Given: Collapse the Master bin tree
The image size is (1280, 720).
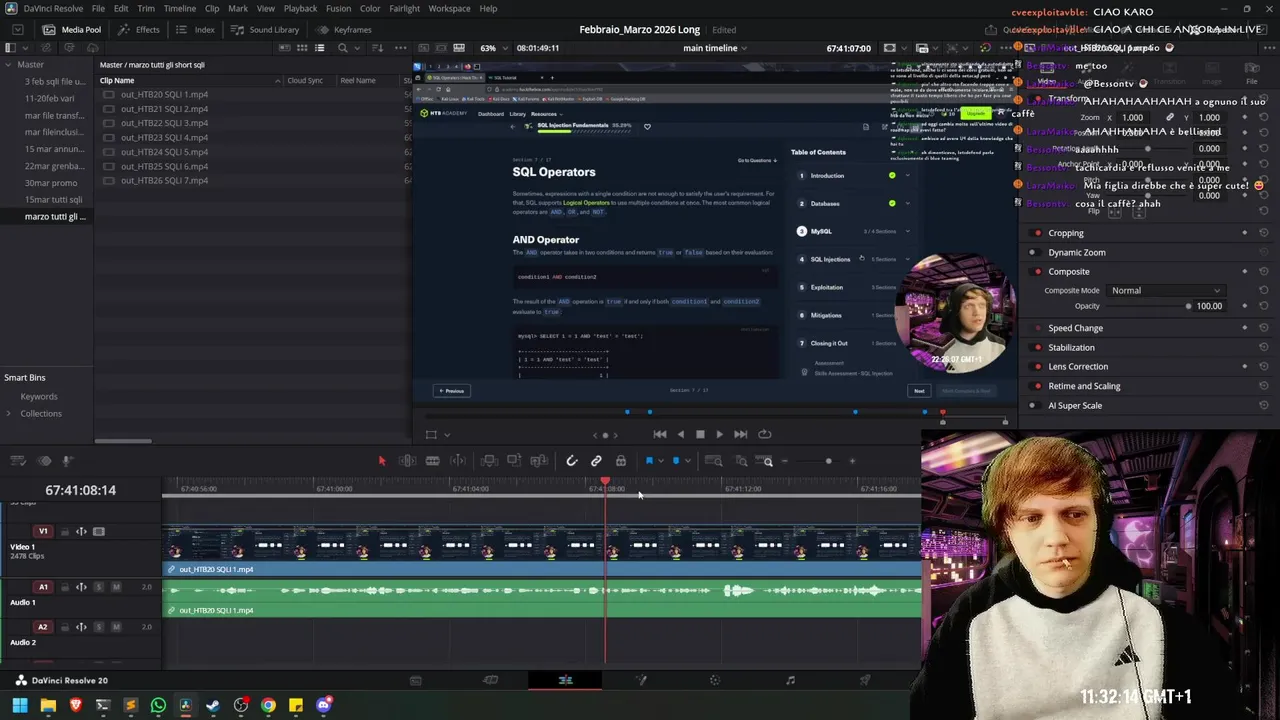Looking at the screenshot, I should click(8, 65).
